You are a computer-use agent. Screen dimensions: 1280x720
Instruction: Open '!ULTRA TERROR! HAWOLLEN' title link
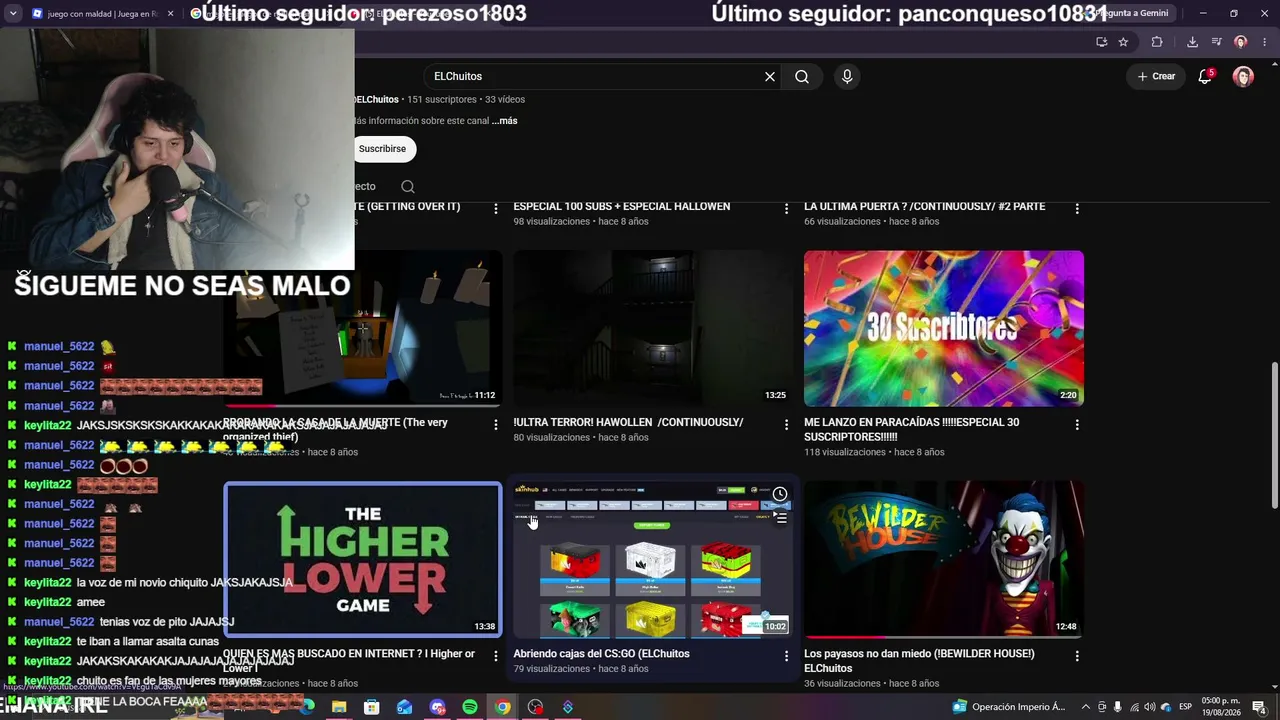tap(628, 422)
